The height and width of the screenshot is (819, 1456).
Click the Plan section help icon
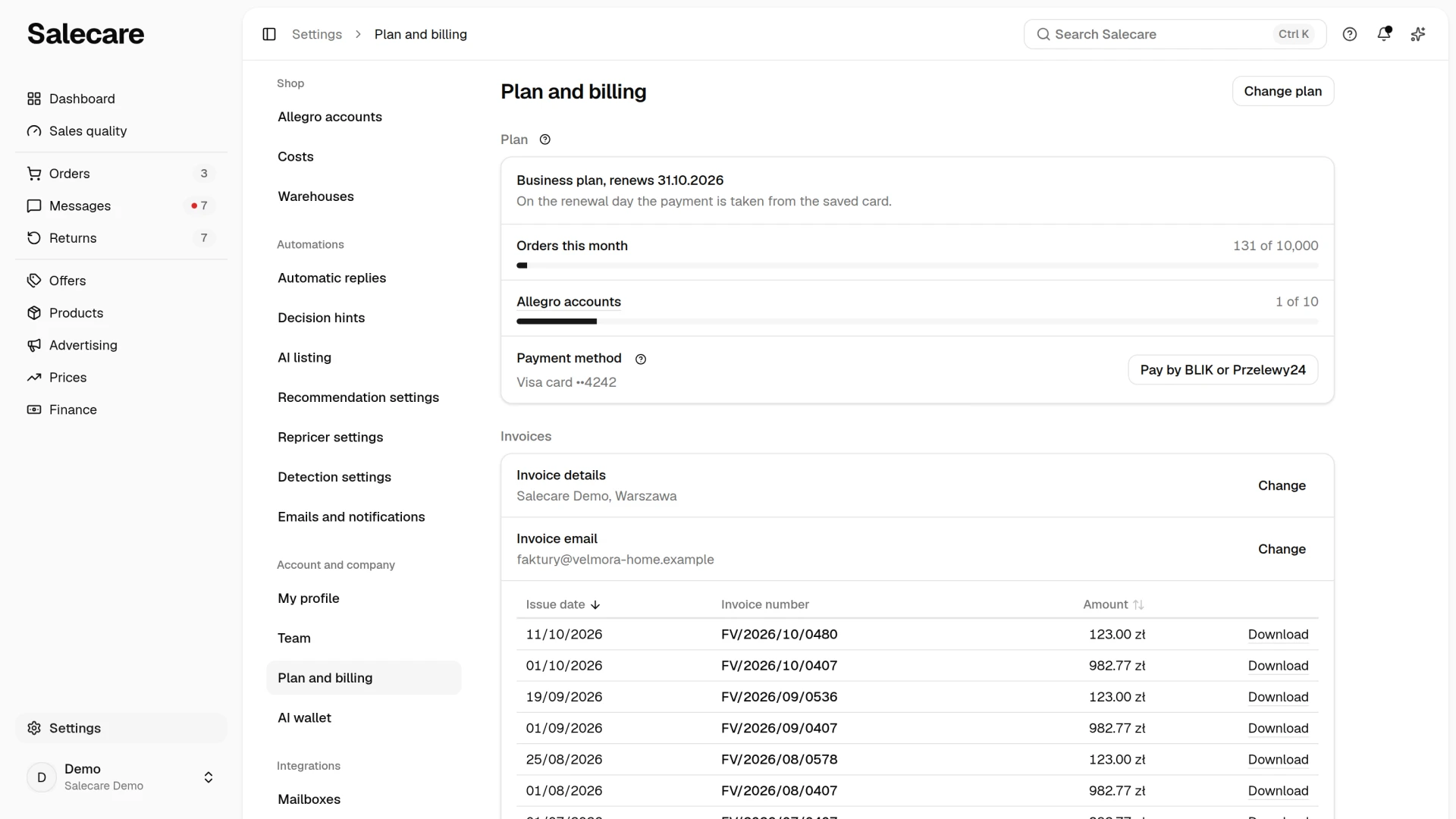(x=544, y=140)
